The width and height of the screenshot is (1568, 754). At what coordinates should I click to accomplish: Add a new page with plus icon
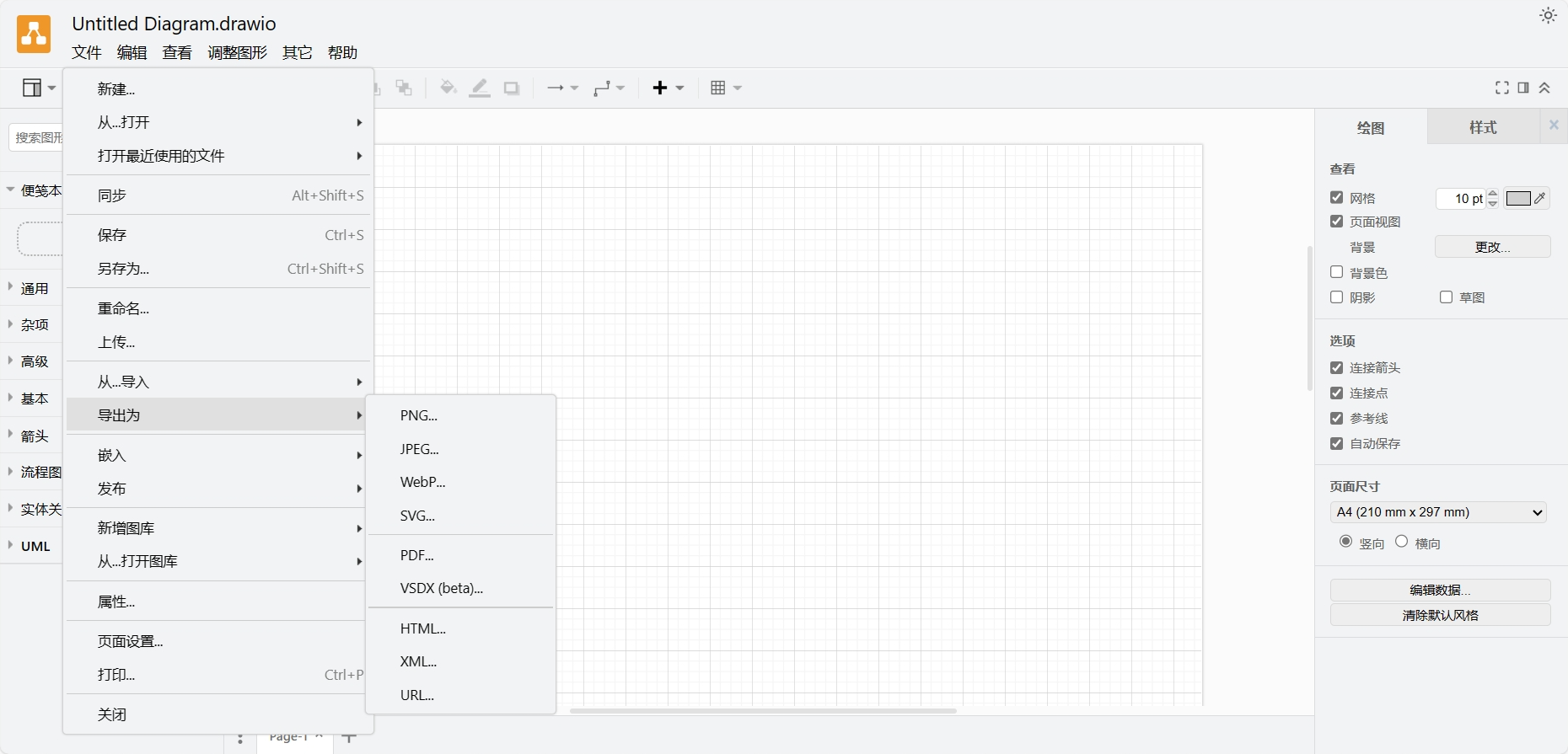(x=349, y=738)
